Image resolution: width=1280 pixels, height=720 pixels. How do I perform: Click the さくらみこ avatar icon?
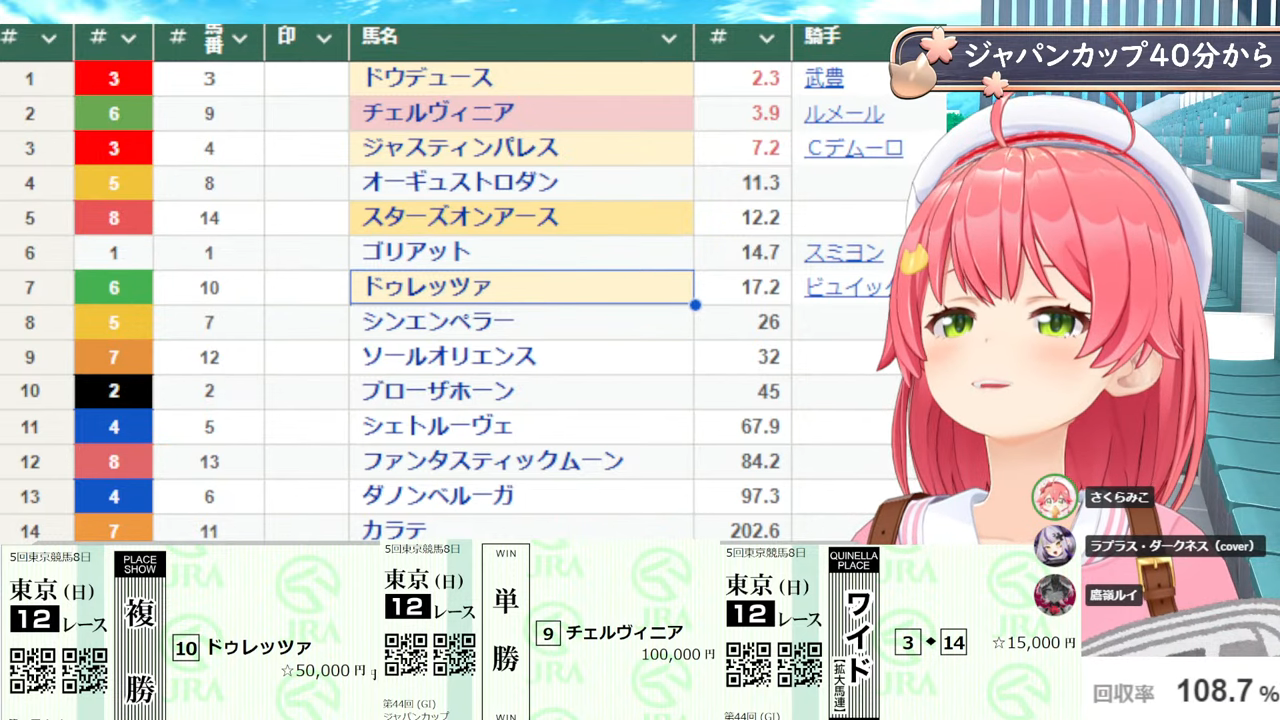tap(1054, 496)
